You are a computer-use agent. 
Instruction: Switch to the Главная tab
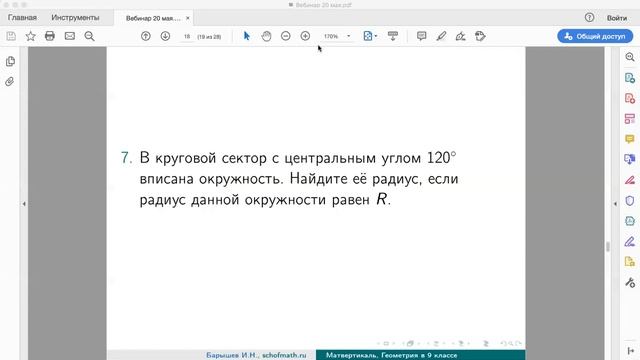point(22,18)
